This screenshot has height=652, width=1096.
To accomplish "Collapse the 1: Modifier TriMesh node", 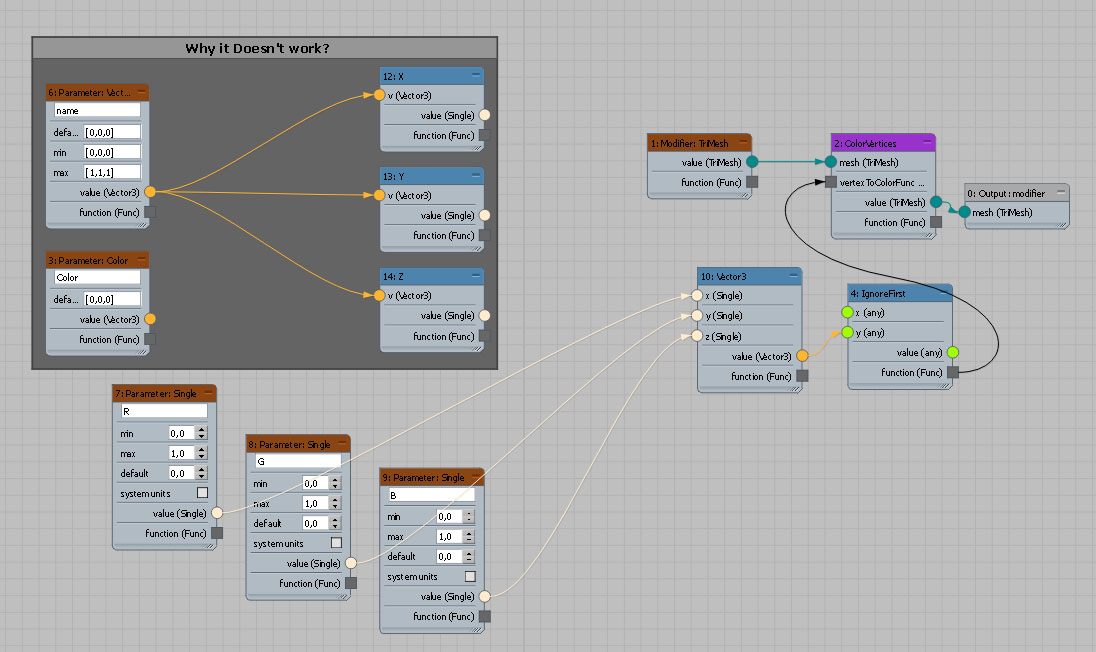I will [744, 143].
